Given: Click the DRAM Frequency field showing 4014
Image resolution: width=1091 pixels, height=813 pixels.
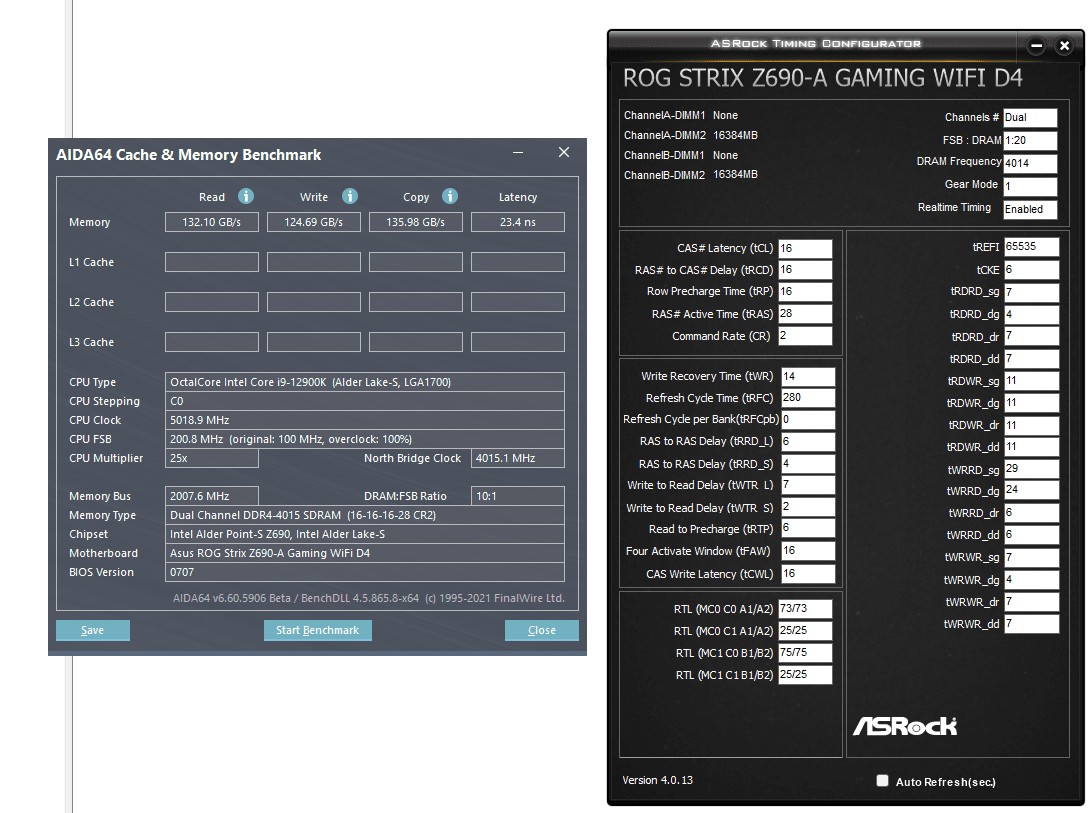Looking at the screenshot, I should pyautogui.click(x=1030, y=164).
